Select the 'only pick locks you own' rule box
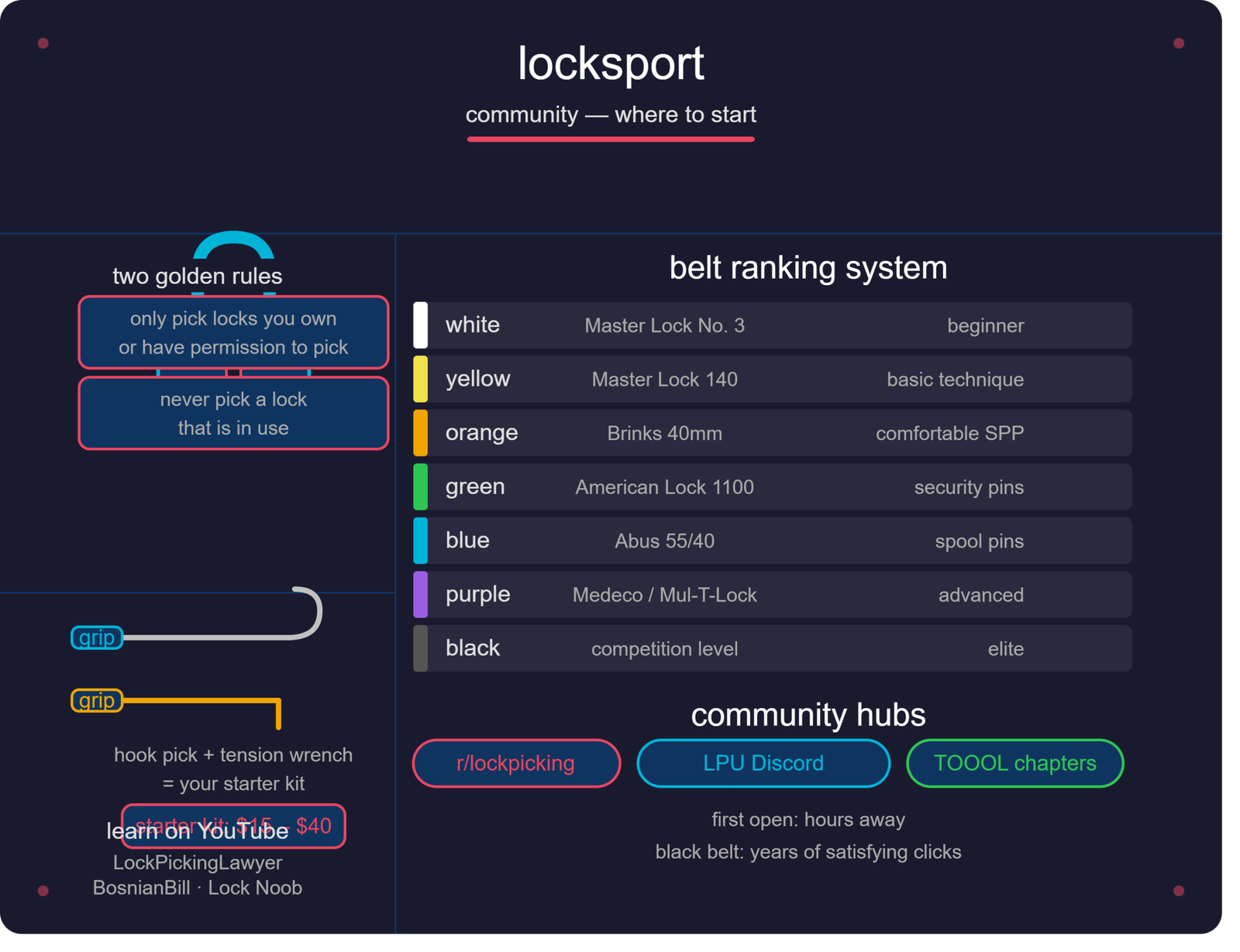The image size is (1240, 952). [233, 332]
